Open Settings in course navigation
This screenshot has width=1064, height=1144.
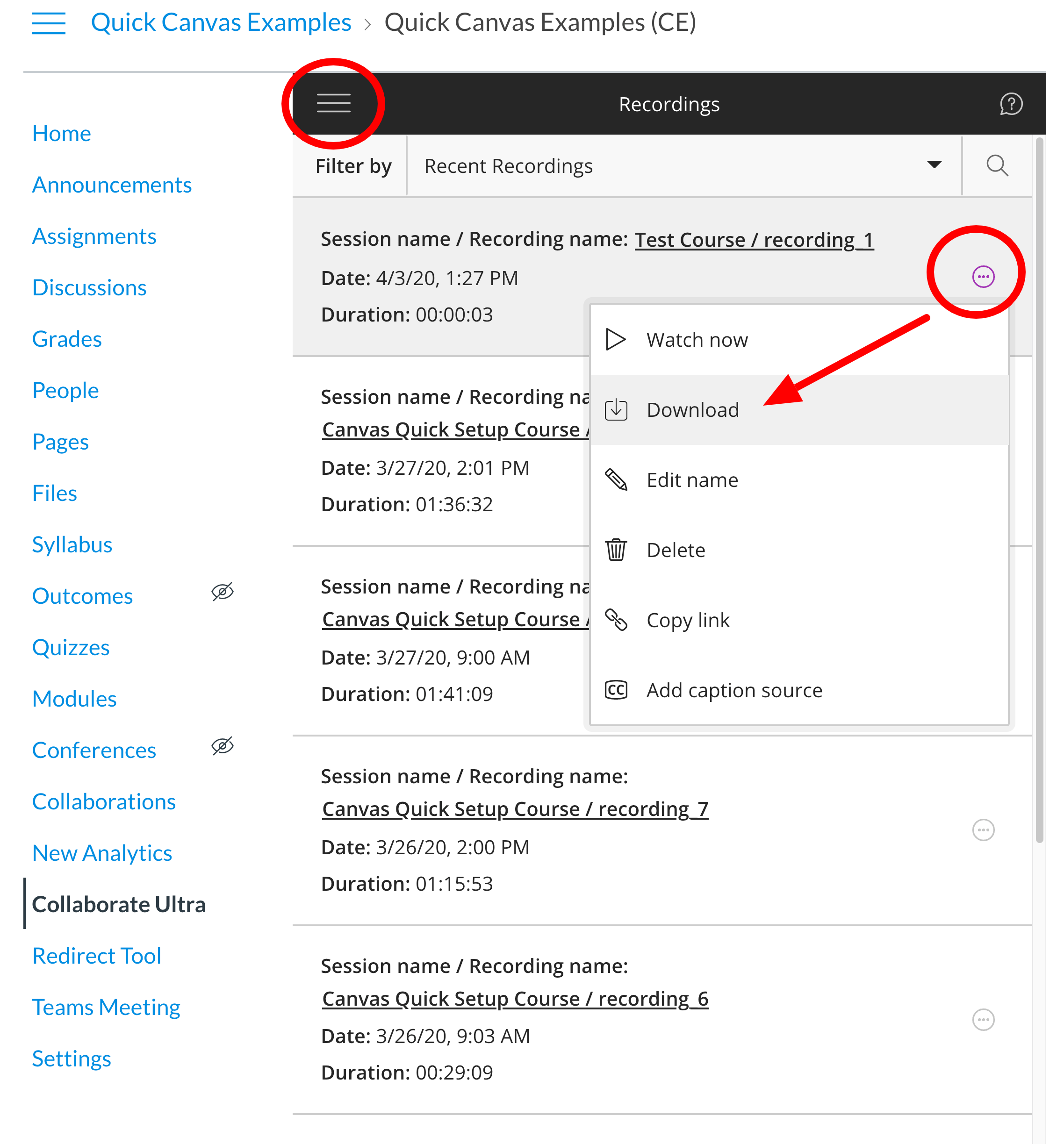pos(72,1058)
